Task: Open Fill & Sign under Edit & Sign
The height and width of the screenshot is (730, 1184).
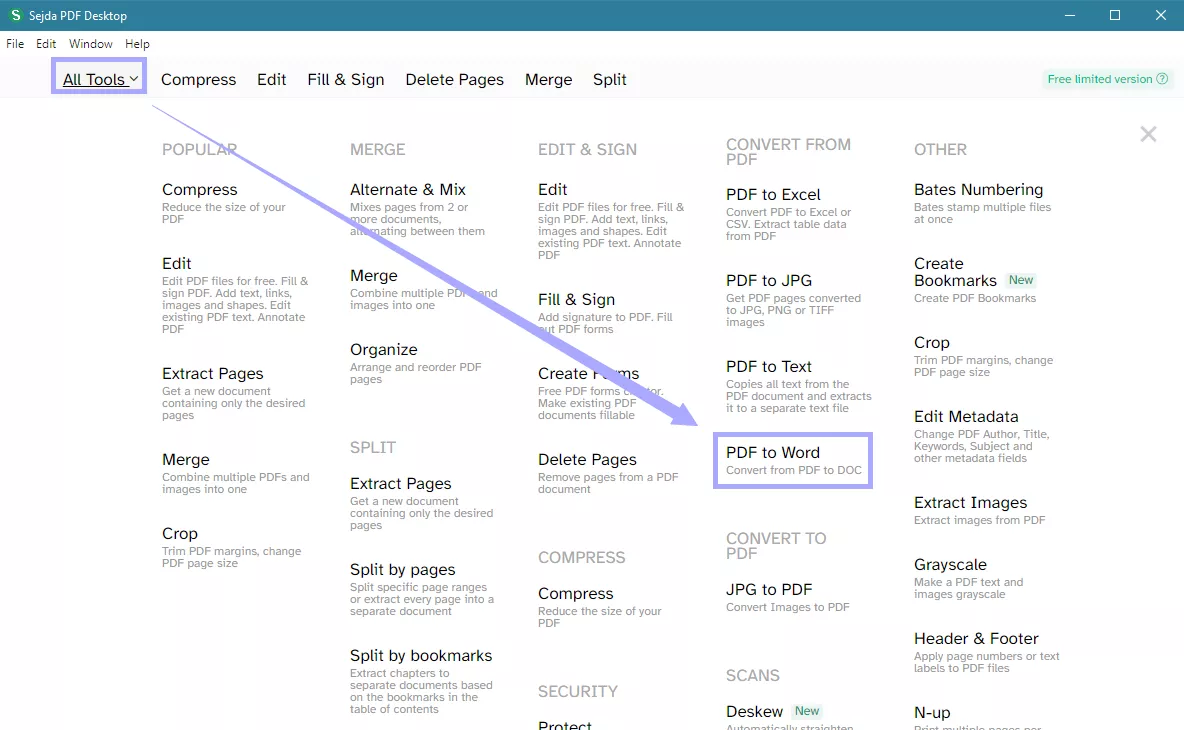Action: tap(576, 300)
